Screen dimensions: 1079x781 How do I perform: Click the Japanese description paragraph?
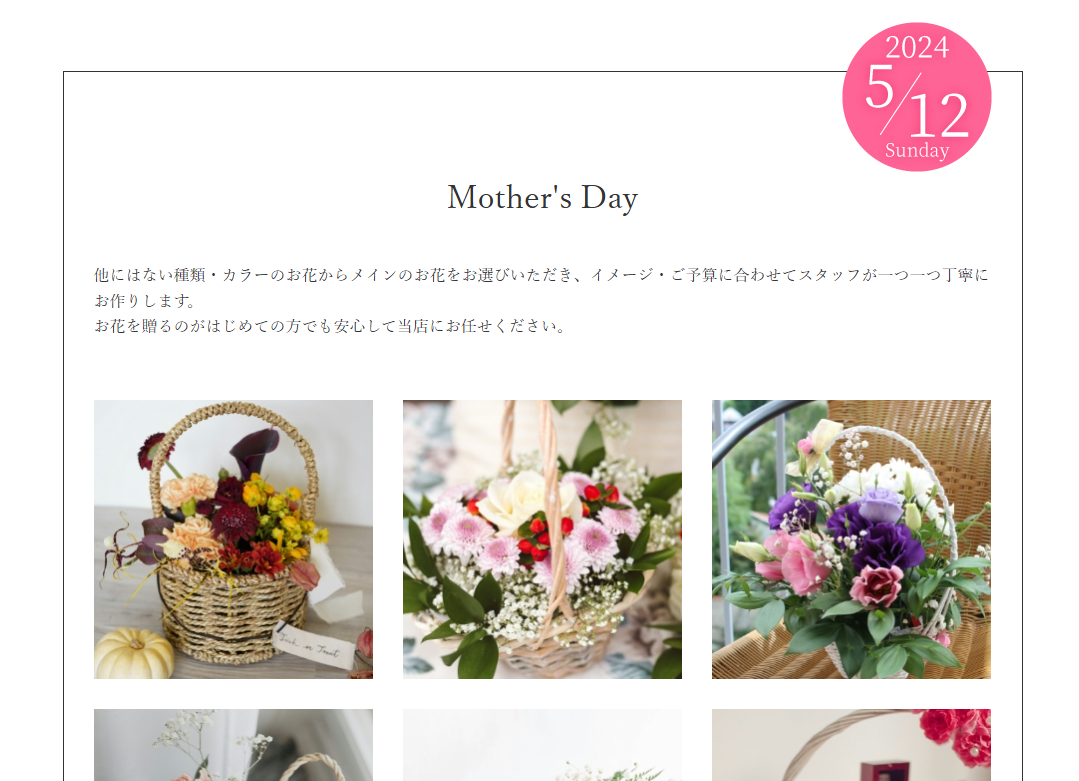point(542,301)
